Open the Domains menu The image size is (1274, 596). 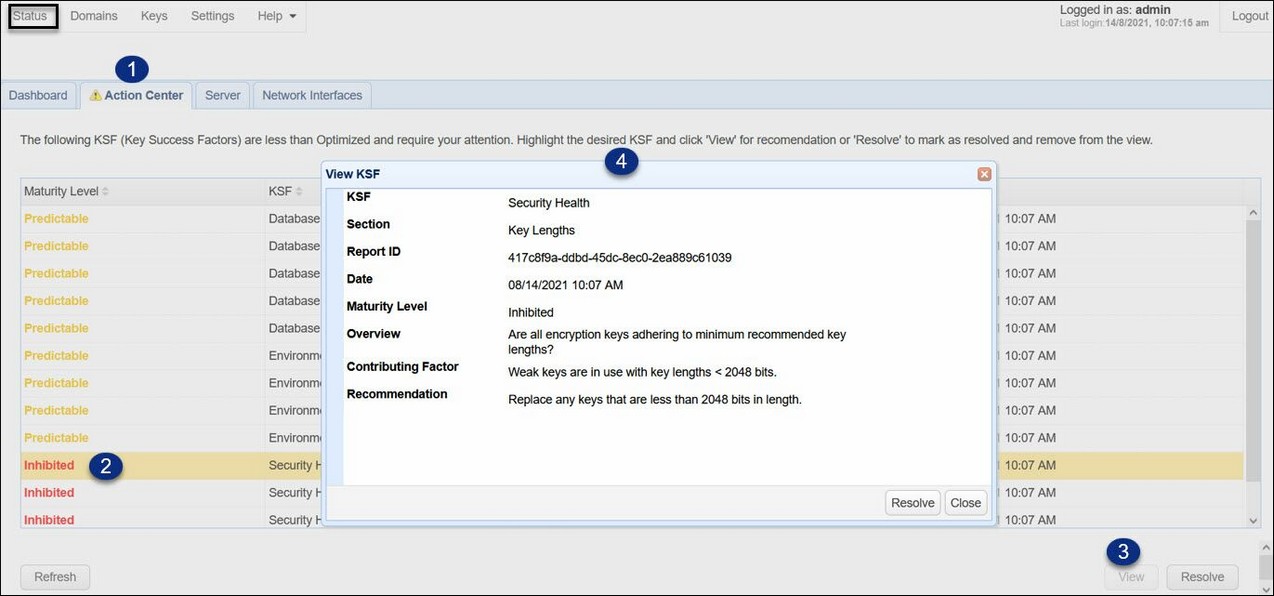pos(94,16)
